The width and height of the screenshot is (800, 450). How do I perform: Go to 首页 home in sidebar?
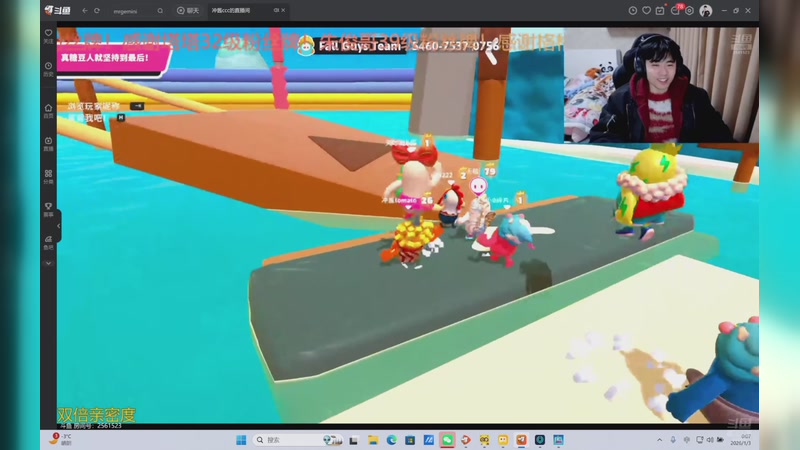tap(48, 111)
